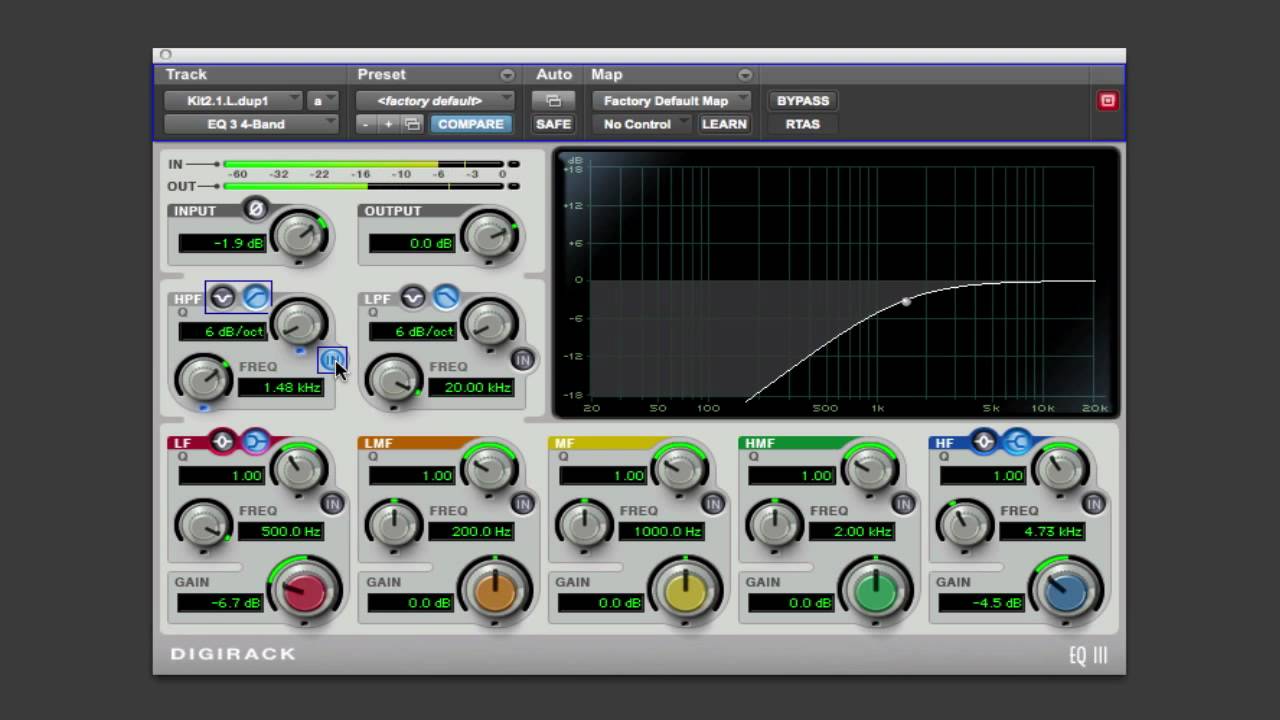The height and width of the screenshot is (720, 1280).
Task: Open the Map menu arrow
Action: [745, 75]
